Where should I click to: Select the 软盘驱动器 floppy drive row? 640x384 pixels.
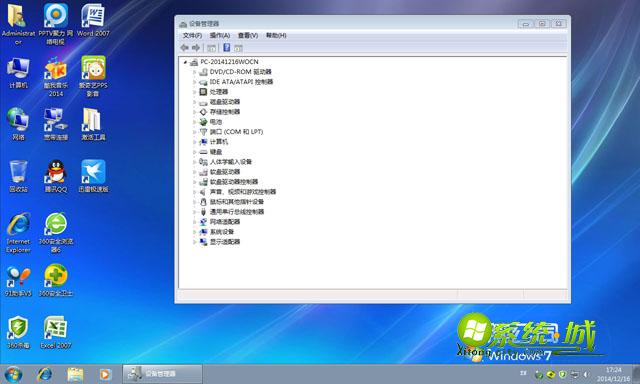(x=220, y=172)
